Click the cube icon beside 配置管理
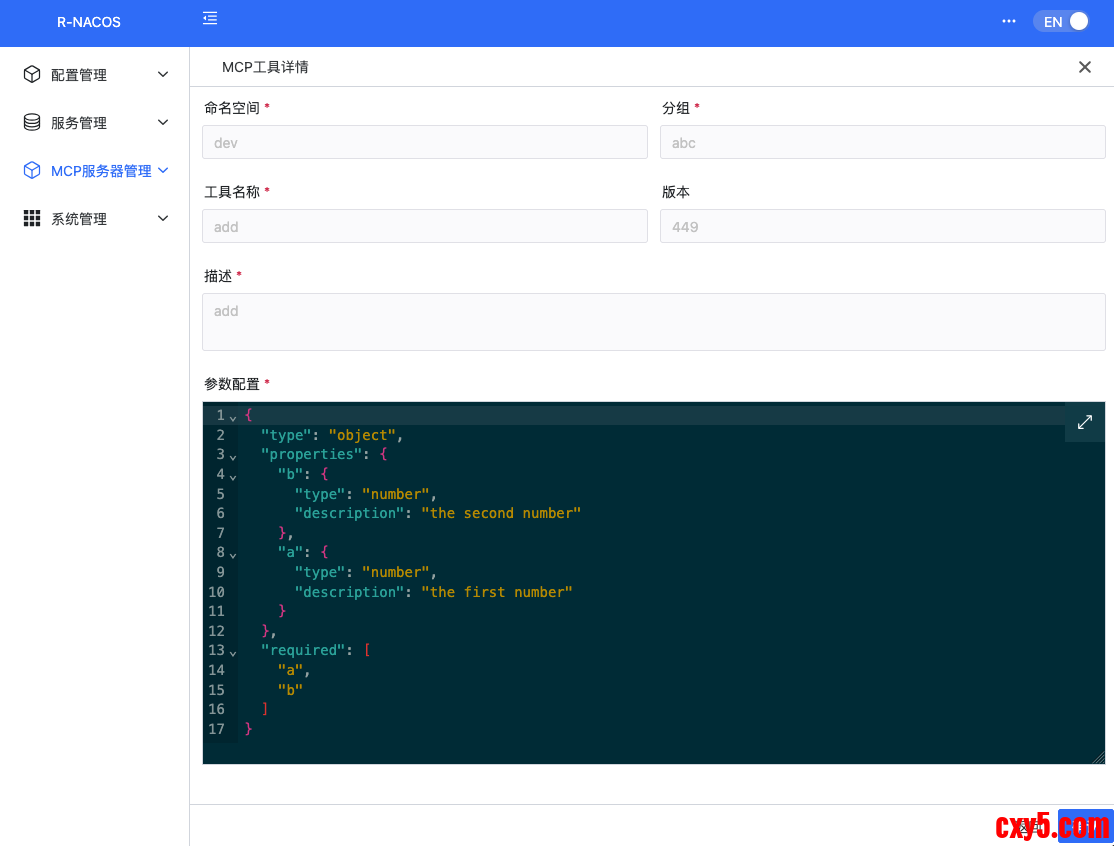This screenshot has width=1114, height=846. 32,75
